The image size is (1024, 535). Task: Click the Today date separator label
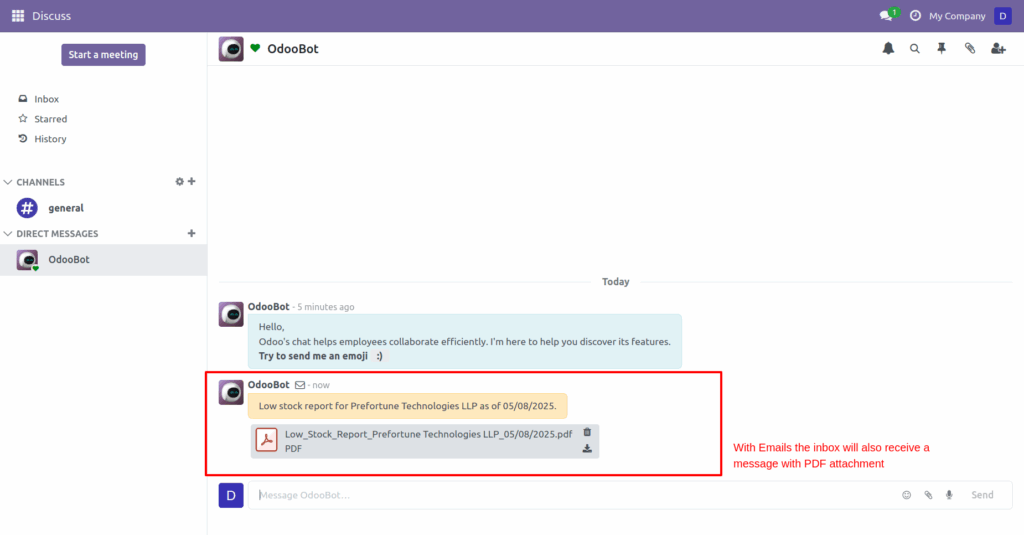point(616,282)
